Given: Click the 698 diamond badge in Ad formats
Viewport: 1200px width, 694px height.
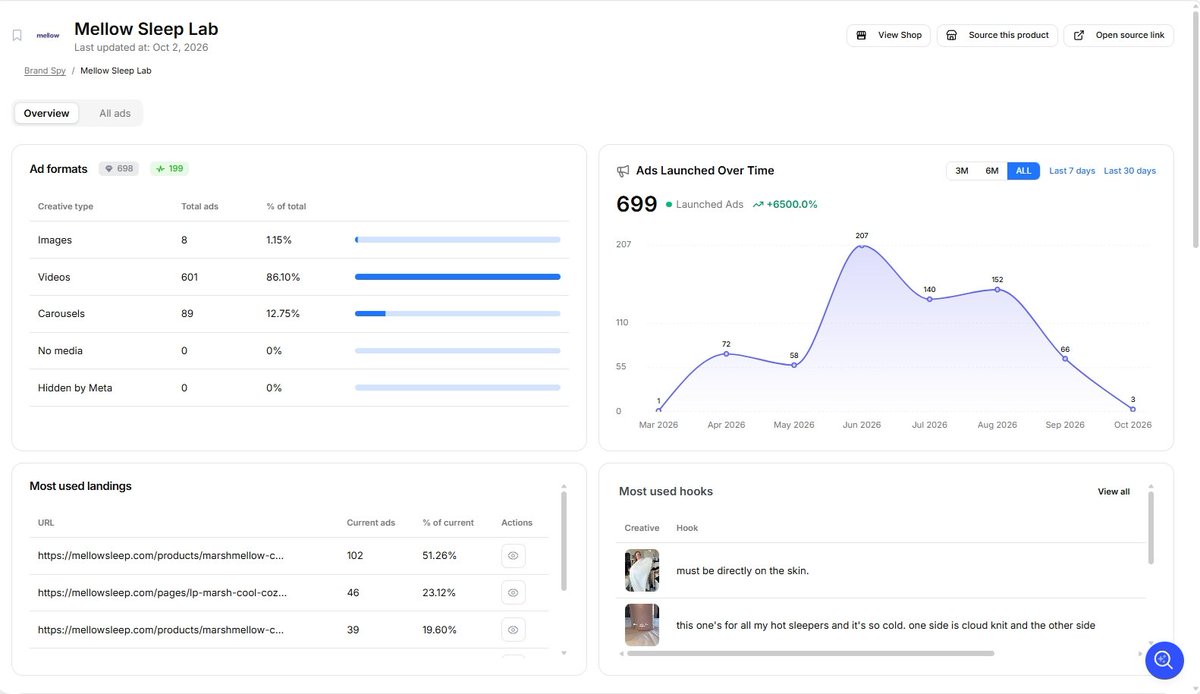Looking at the screenshot, I should click(x=119, y=169).
